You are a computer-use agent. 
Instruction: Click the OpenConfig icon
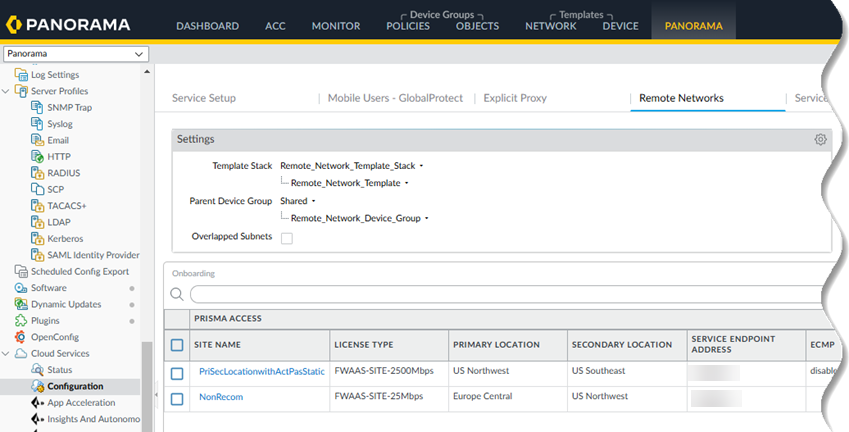[x=21, y=337]
